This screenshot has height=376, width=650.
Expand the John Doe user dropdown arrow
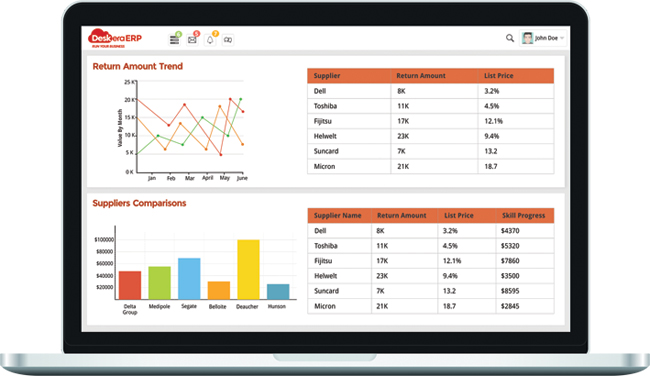(562, 38)
